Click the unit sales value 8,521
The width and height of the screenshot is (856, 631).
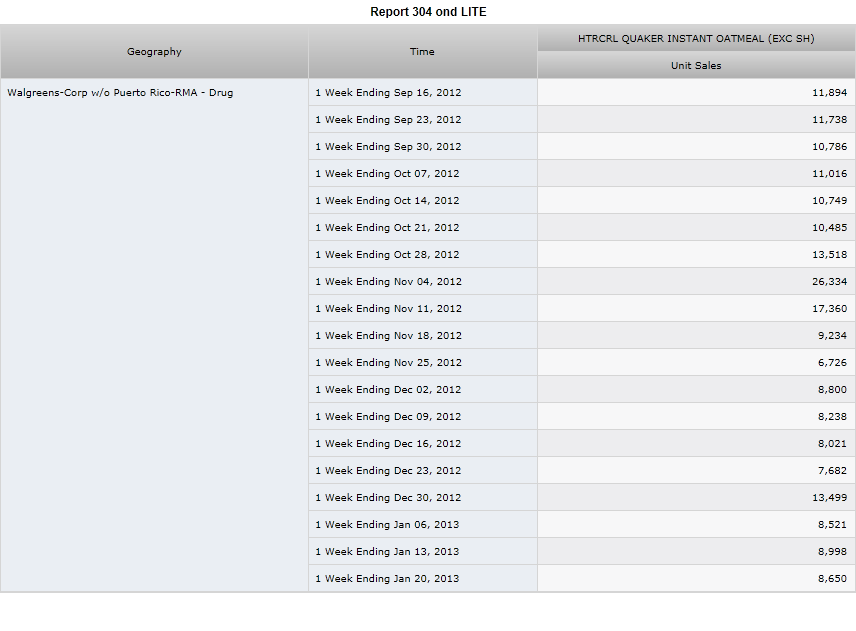pyautogui.click(x=832, y=525)
